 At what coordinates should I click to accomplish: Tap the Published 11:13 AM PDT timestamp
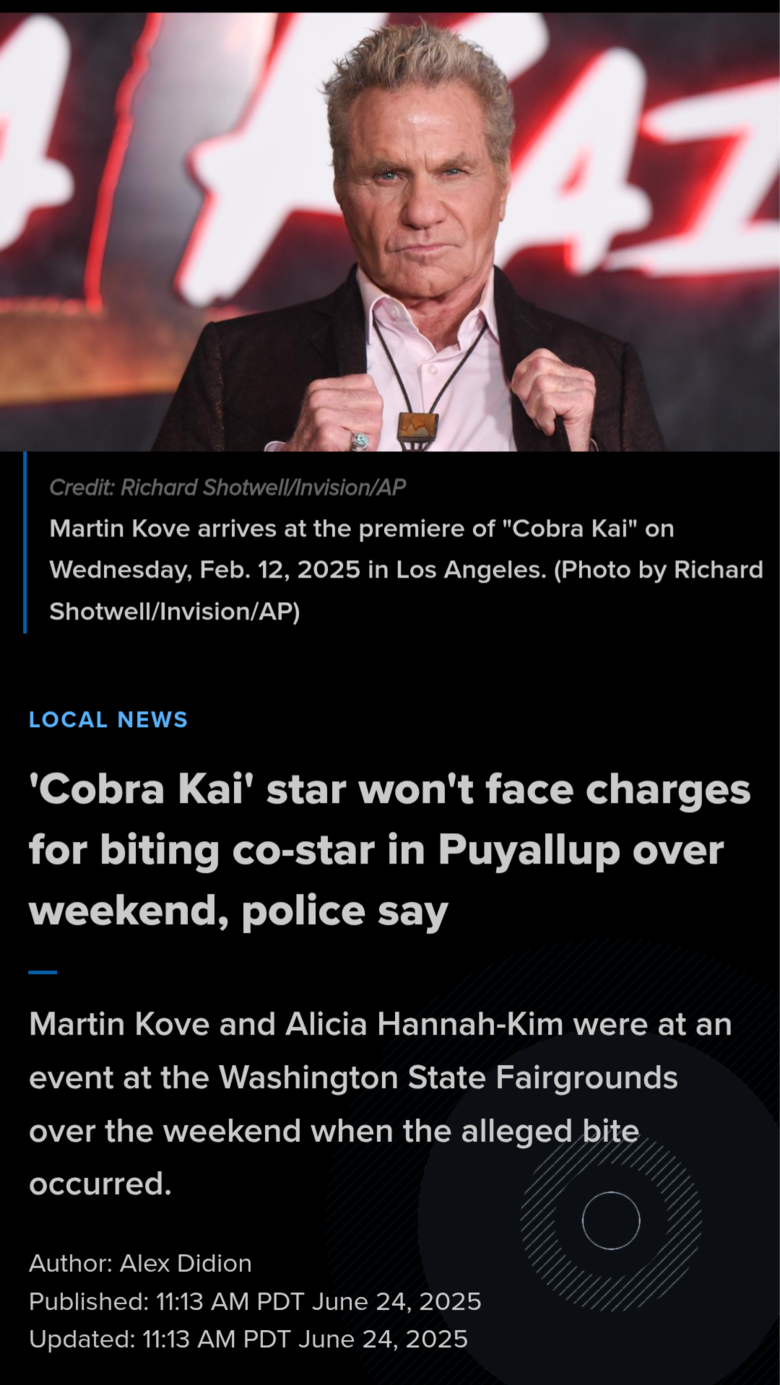255,1301
